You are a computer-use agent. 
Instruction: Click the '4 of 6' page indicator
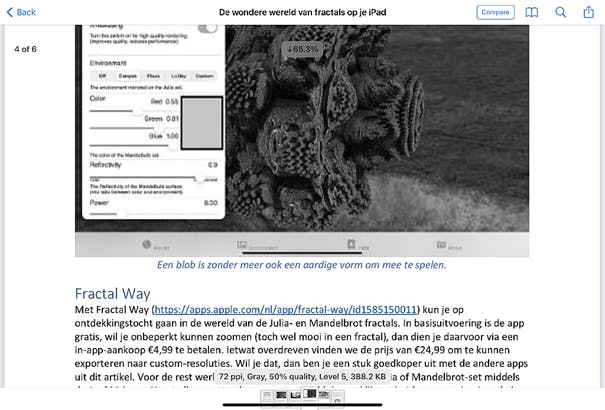pyautogui.click(x=25, y=49)
